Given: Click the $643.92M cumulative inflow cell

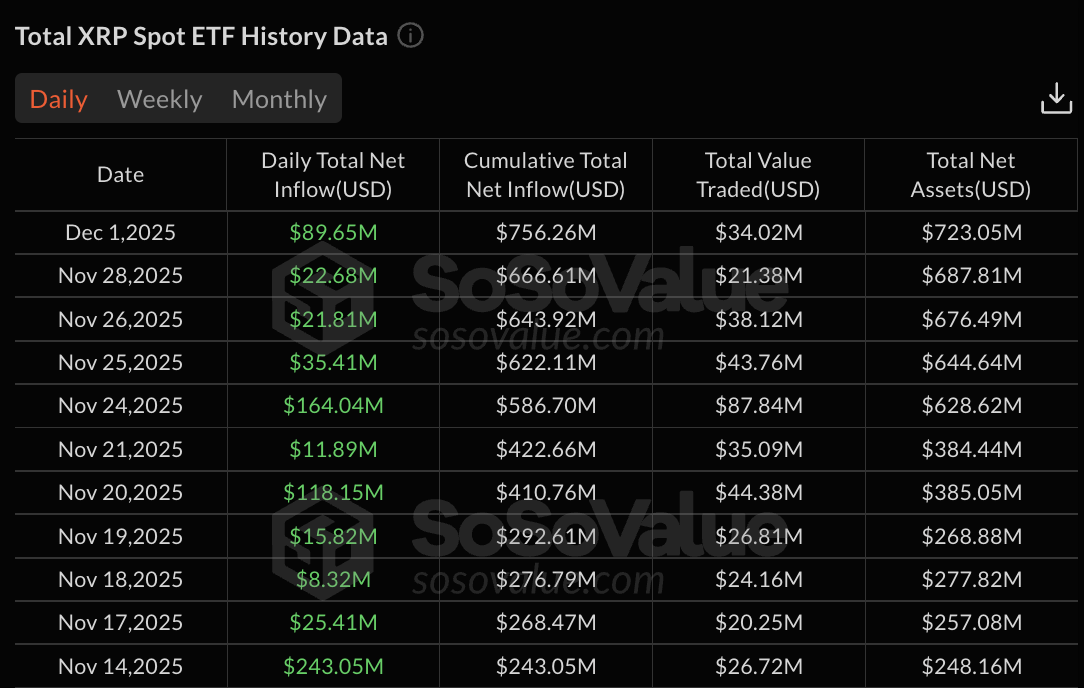Looking at the screenshot, I should 545,319.
